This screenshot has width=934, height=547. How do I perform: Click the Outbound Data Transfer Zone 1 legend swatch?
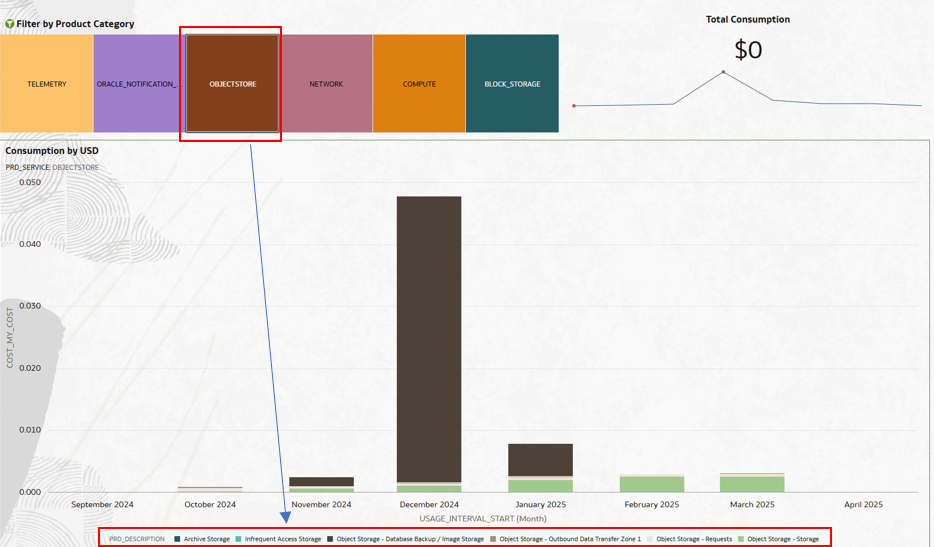tap(493, 539)
